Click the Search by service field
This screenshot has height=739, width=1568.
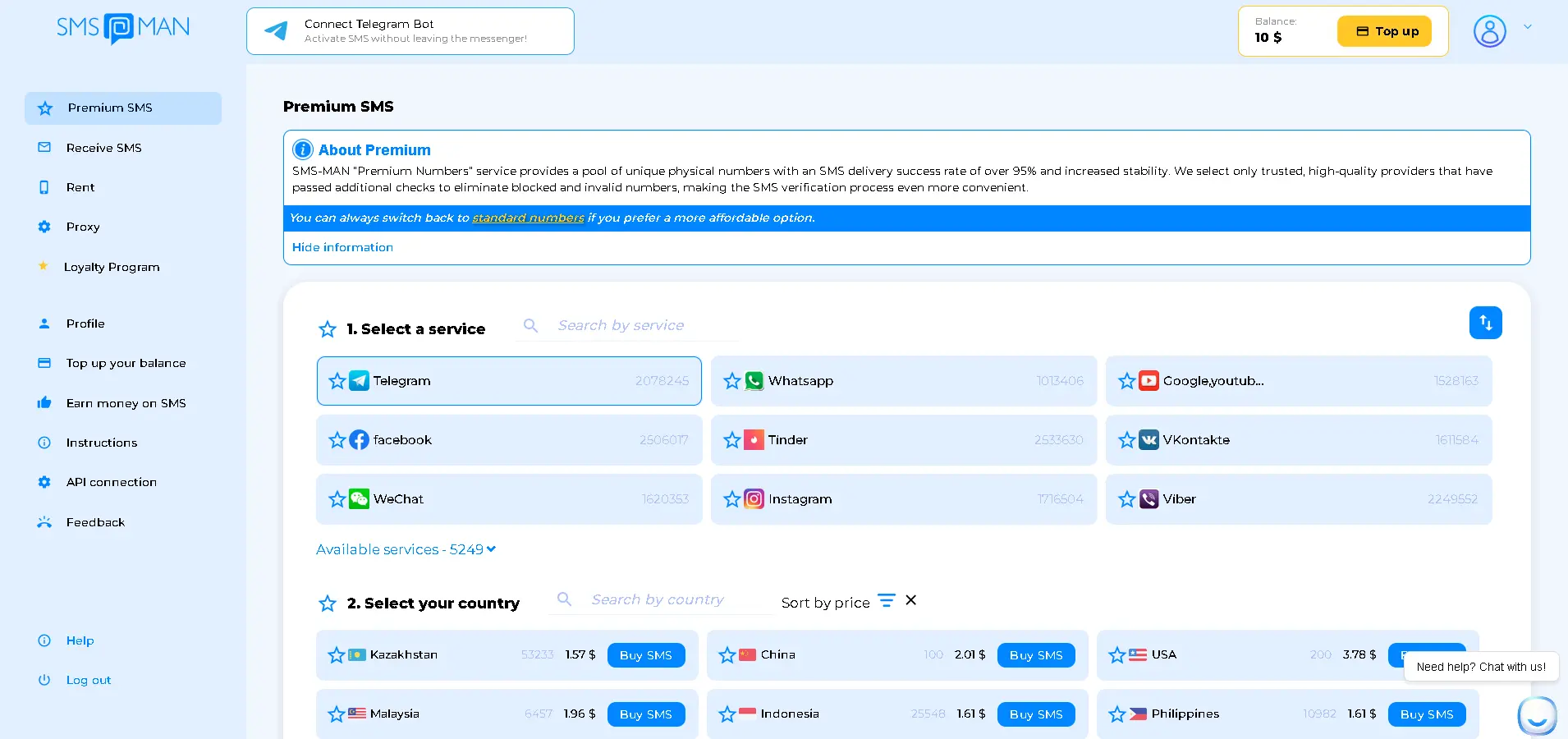click(628, 325)
